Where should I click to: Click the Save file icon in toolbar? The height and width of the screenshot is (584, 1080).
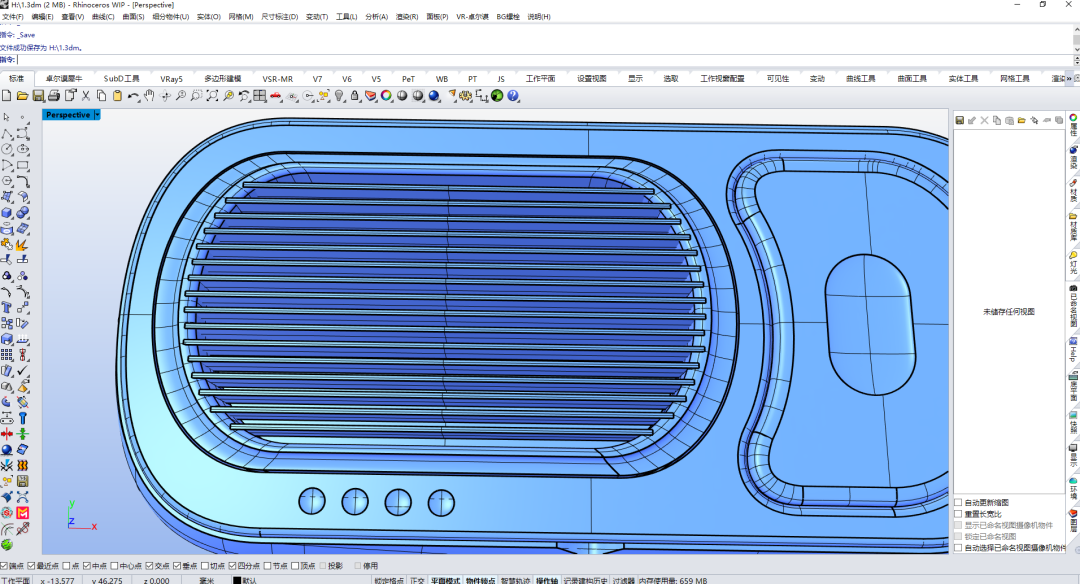(38, 96)
